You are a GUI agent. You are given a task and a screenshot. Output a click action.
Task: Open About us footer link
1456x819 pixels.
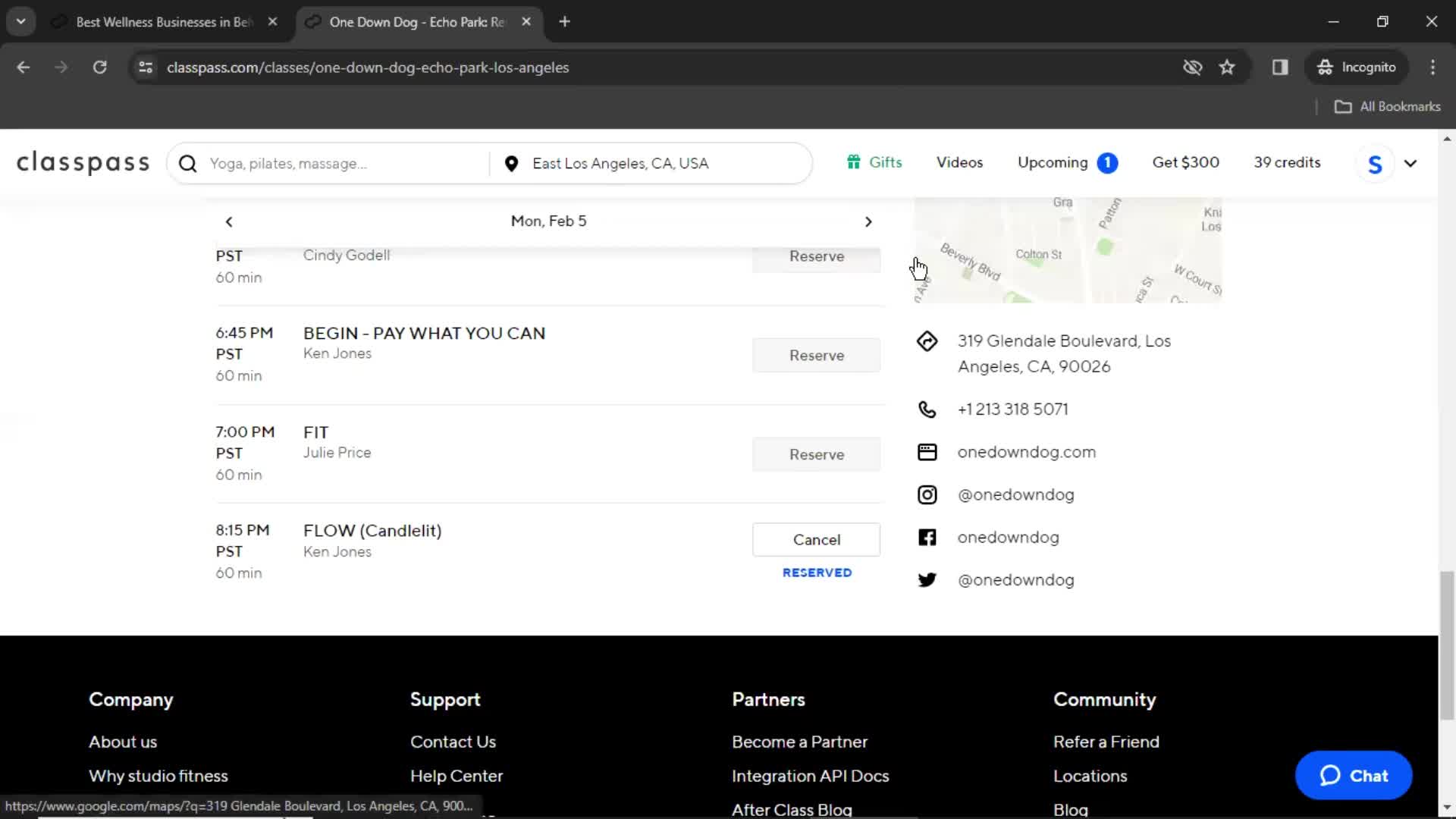[x=123, y=742]
